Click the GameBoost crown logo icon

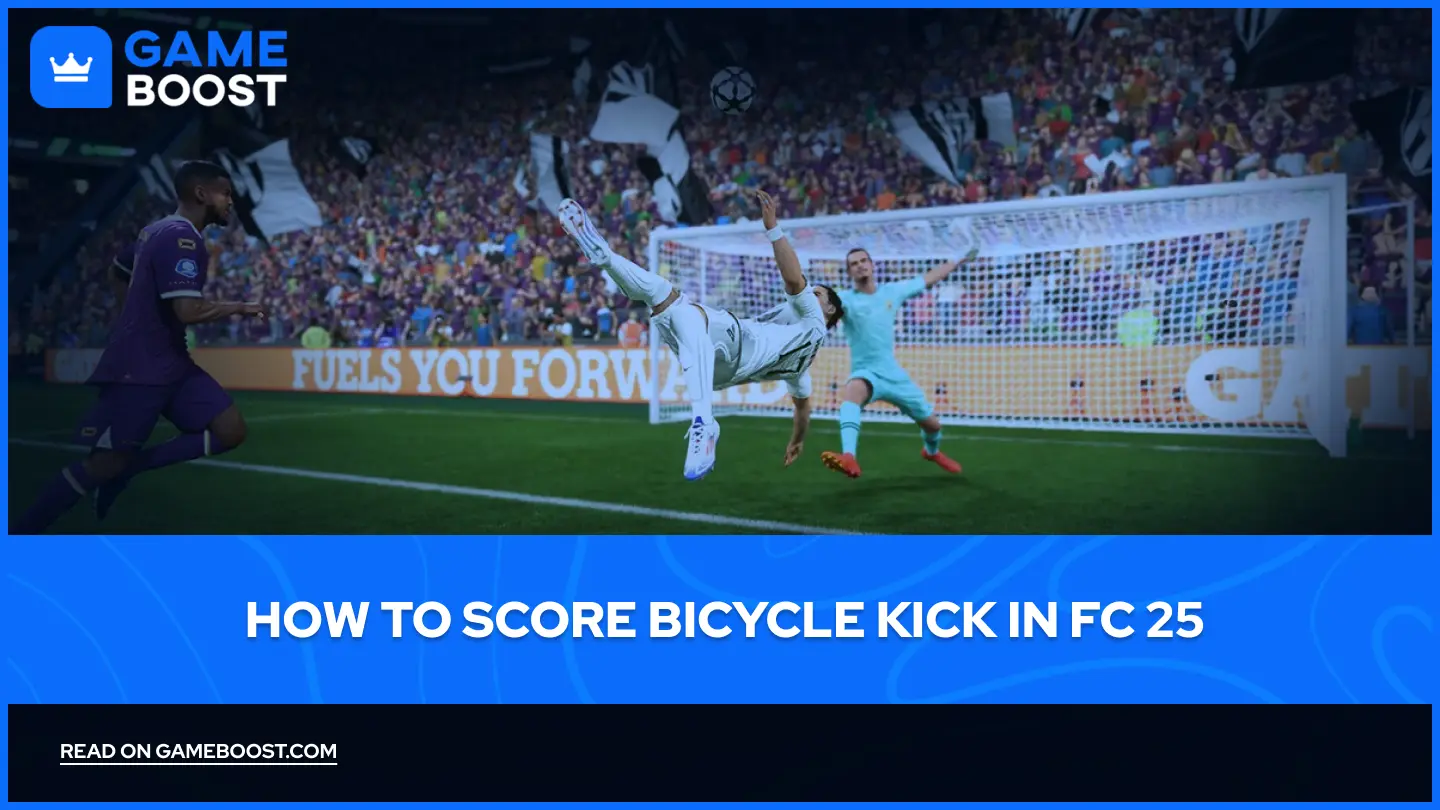click(70, 67)
